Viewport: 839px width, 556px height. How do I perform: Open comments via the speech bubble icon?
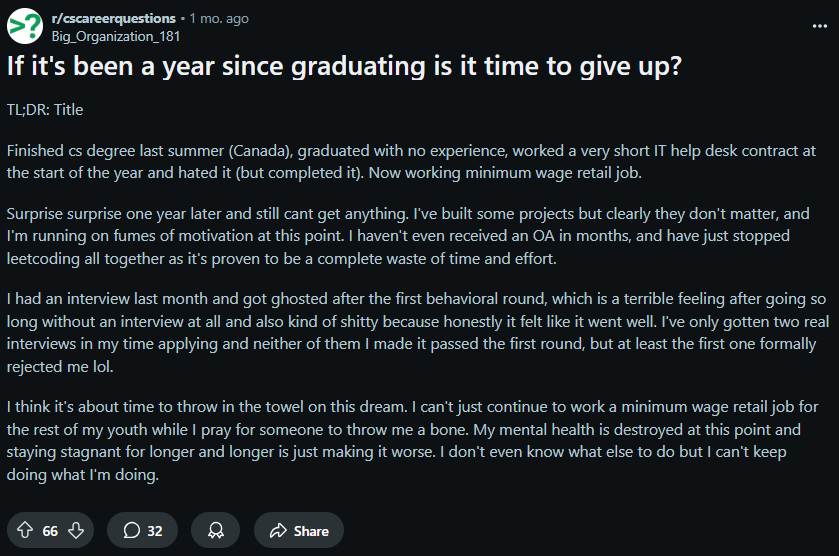tap(132, 530)
